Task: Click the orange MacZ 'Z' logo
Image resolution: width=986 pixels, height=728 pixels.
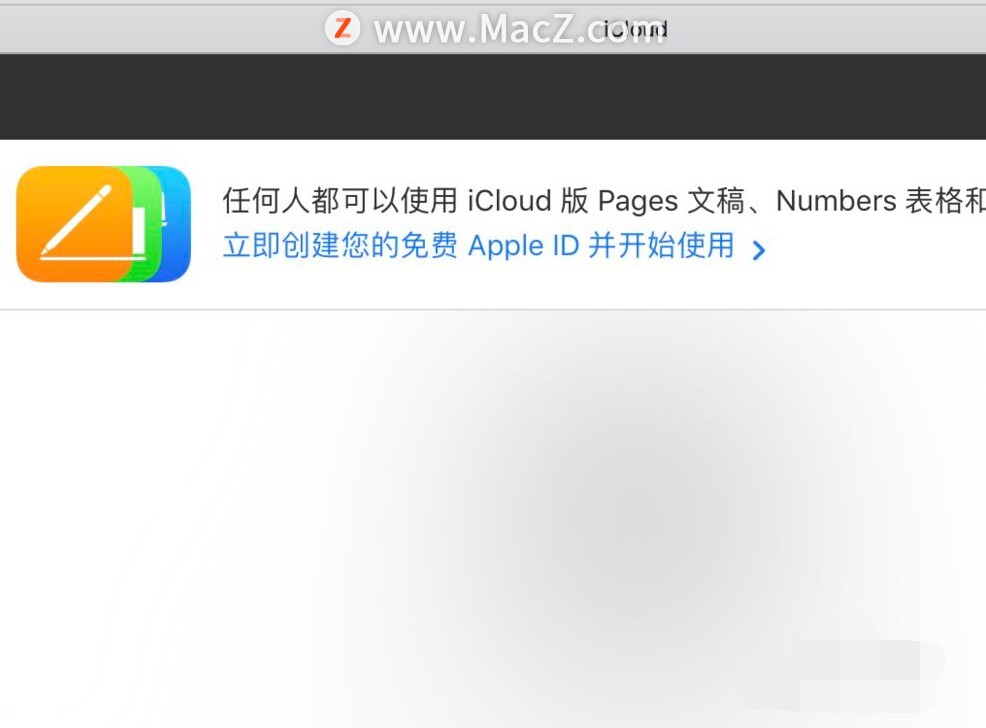Action: tap(343, 28)
